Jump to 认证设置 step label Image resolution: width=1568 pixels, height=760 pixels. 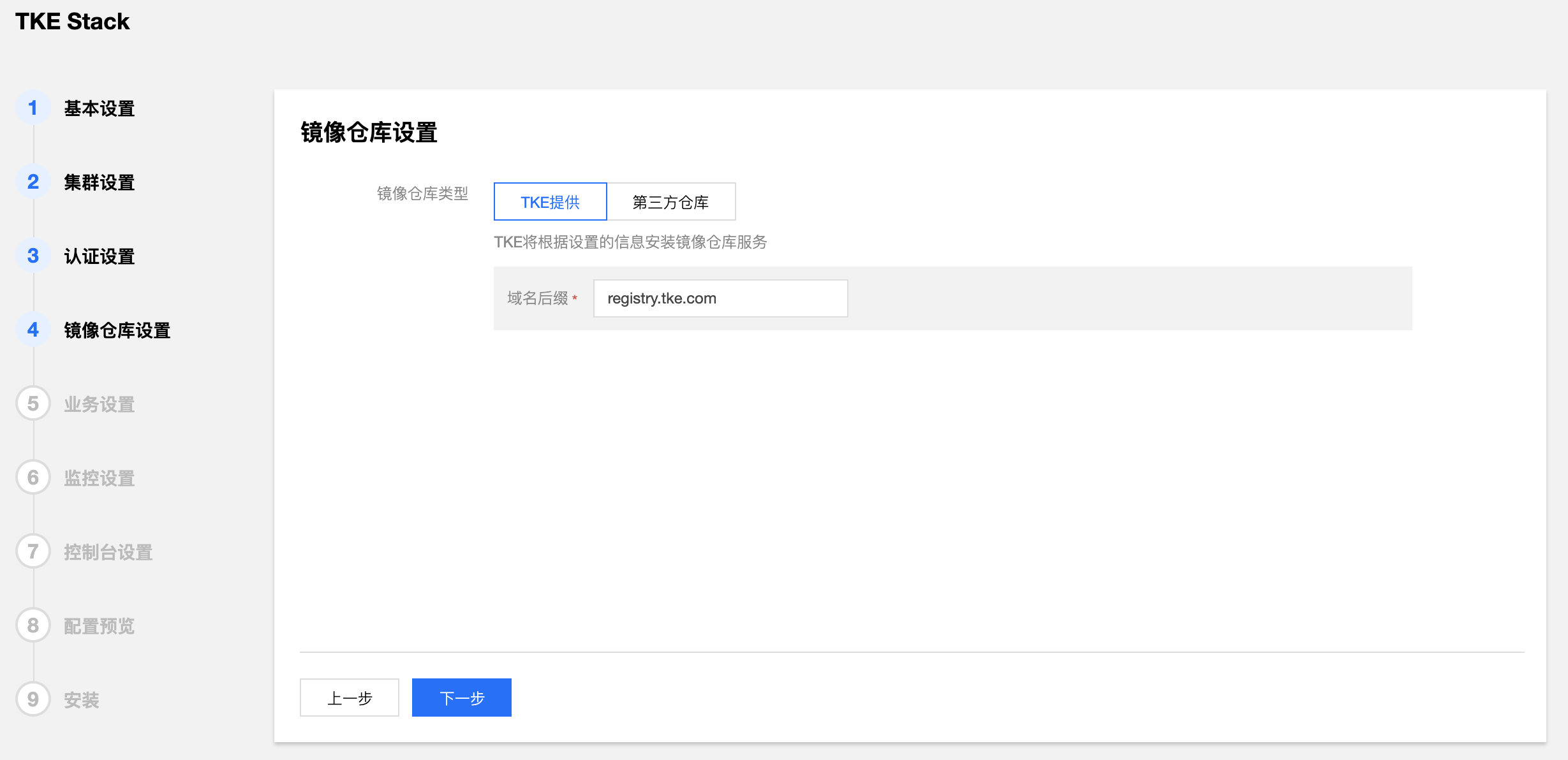click(x=100, y=257)
